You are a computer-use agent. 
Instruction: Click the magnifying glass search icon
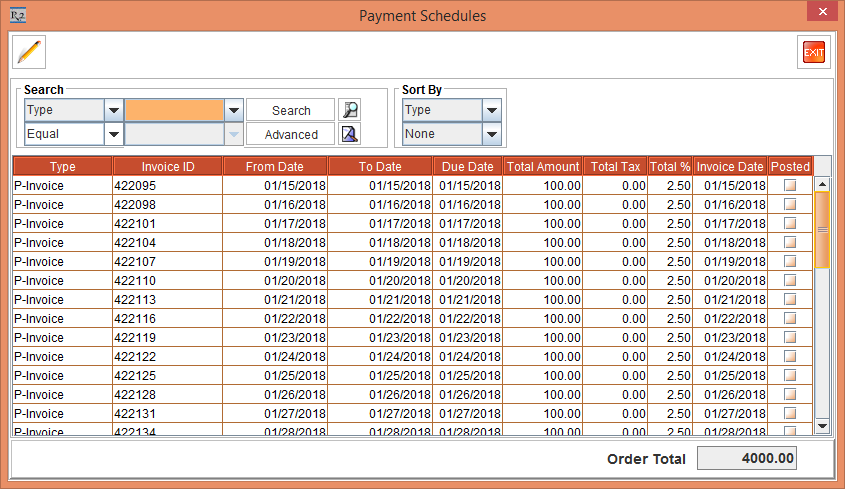[348, 110]
